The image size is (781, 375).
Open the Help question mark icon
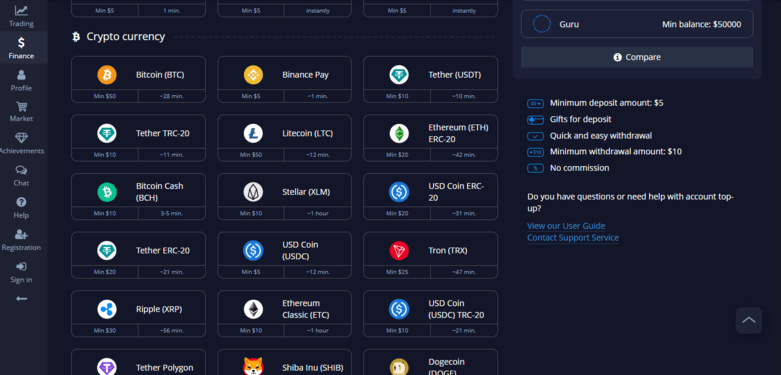tap(21, 202)
